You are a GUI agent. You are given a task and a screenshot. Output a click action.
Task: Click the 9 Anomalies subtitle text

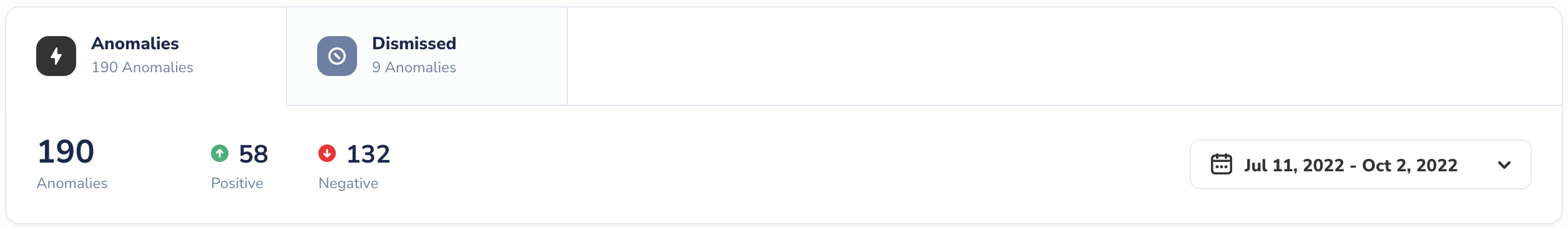click(414, 67)
